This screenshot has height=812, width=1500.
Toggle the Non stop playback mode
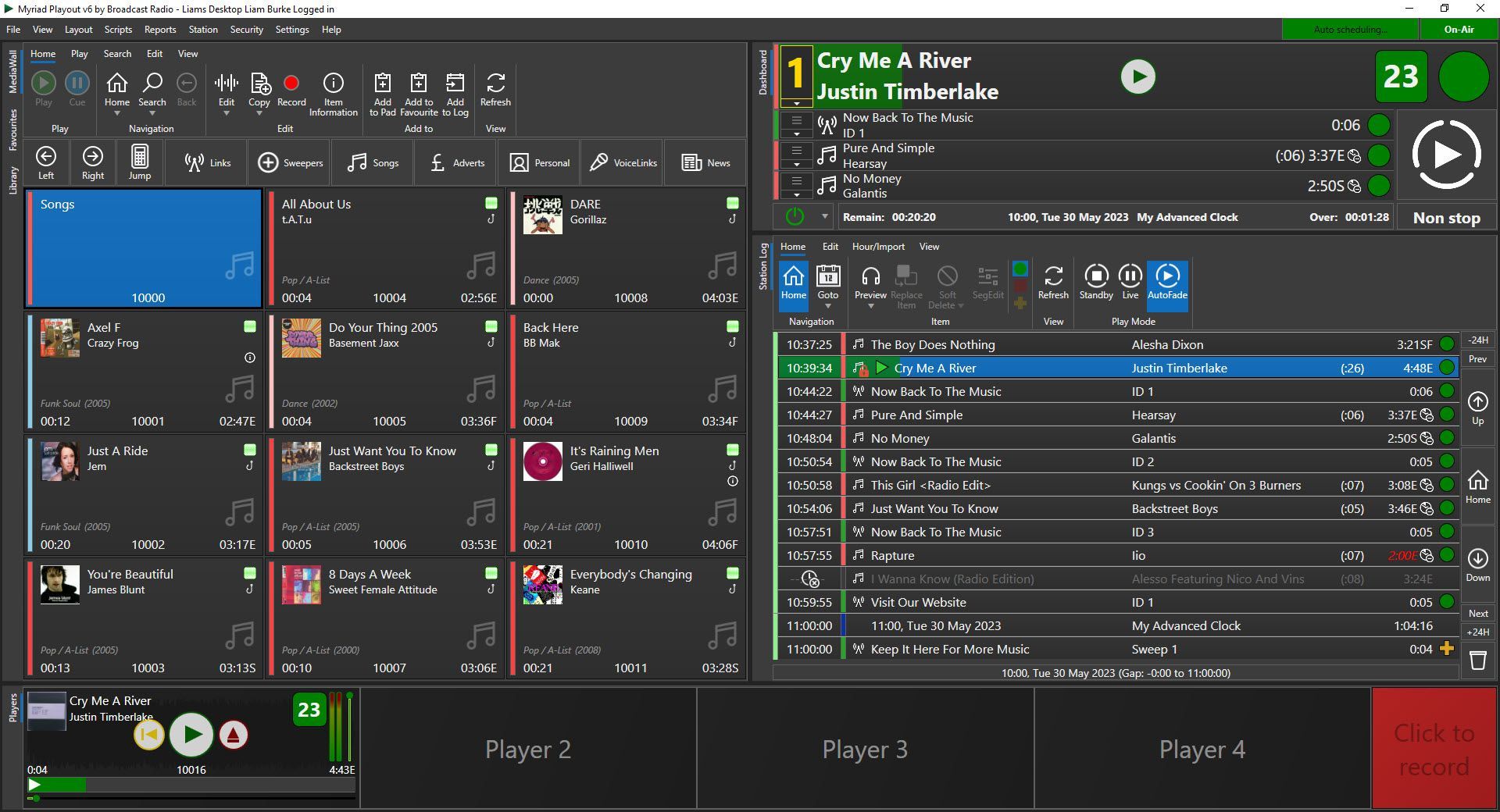1445,217
